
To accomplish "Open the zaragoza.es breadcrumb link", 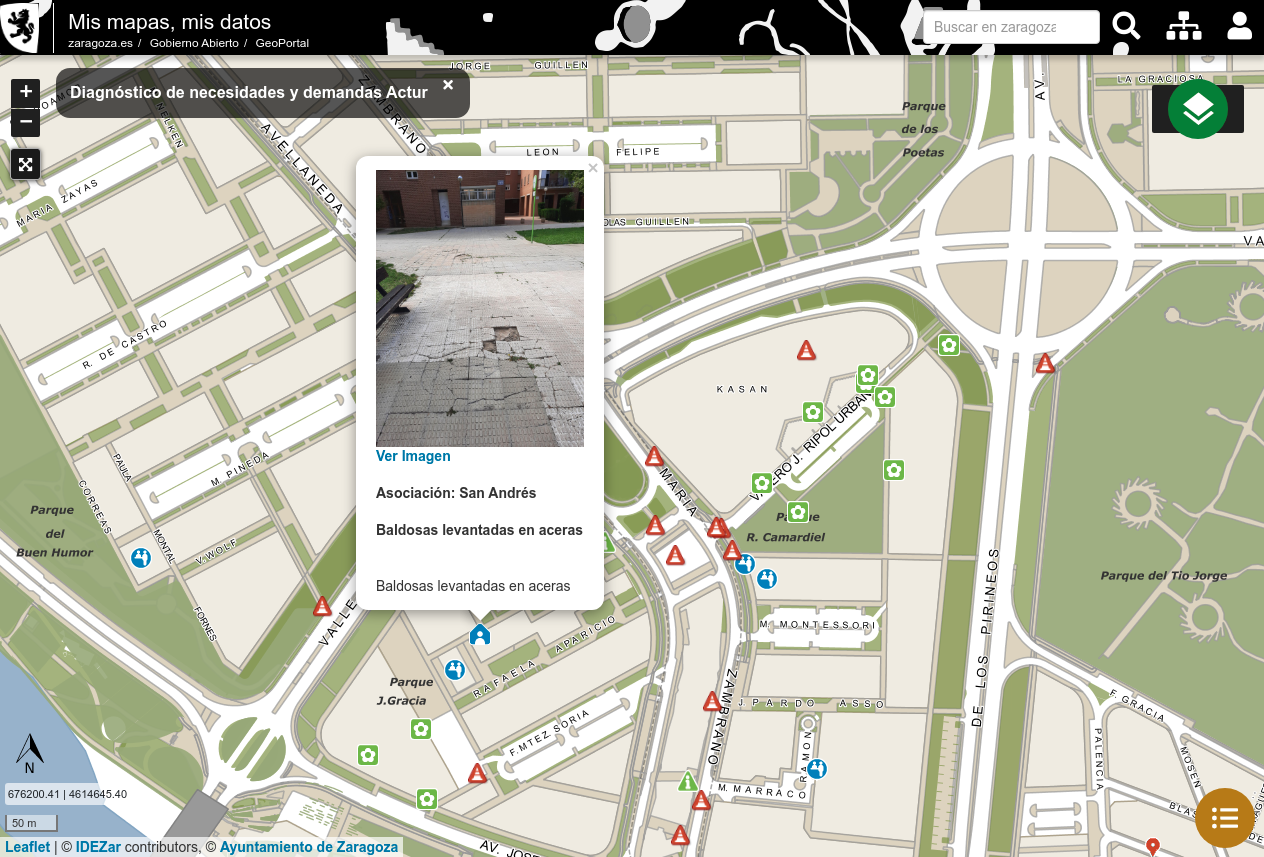I will coord(100,43).
